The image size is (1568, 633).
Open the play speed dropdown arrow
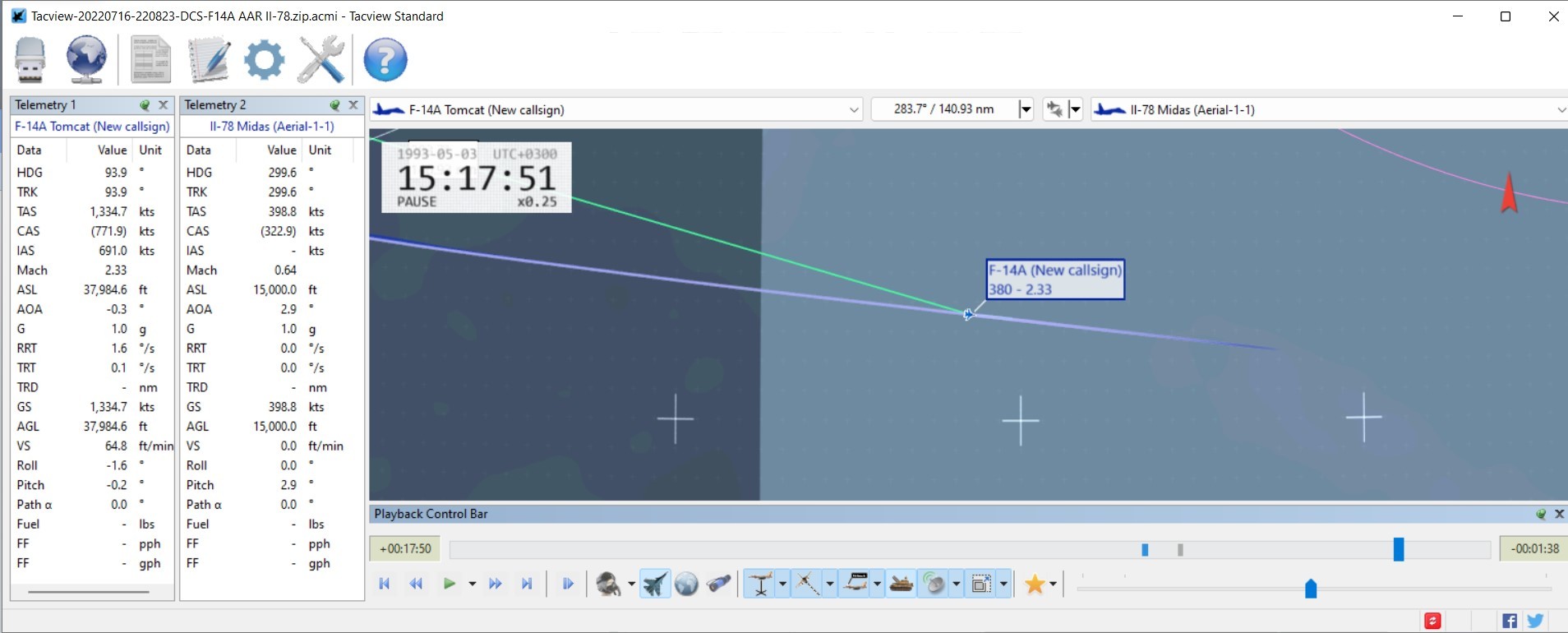(x=472, y=584)
